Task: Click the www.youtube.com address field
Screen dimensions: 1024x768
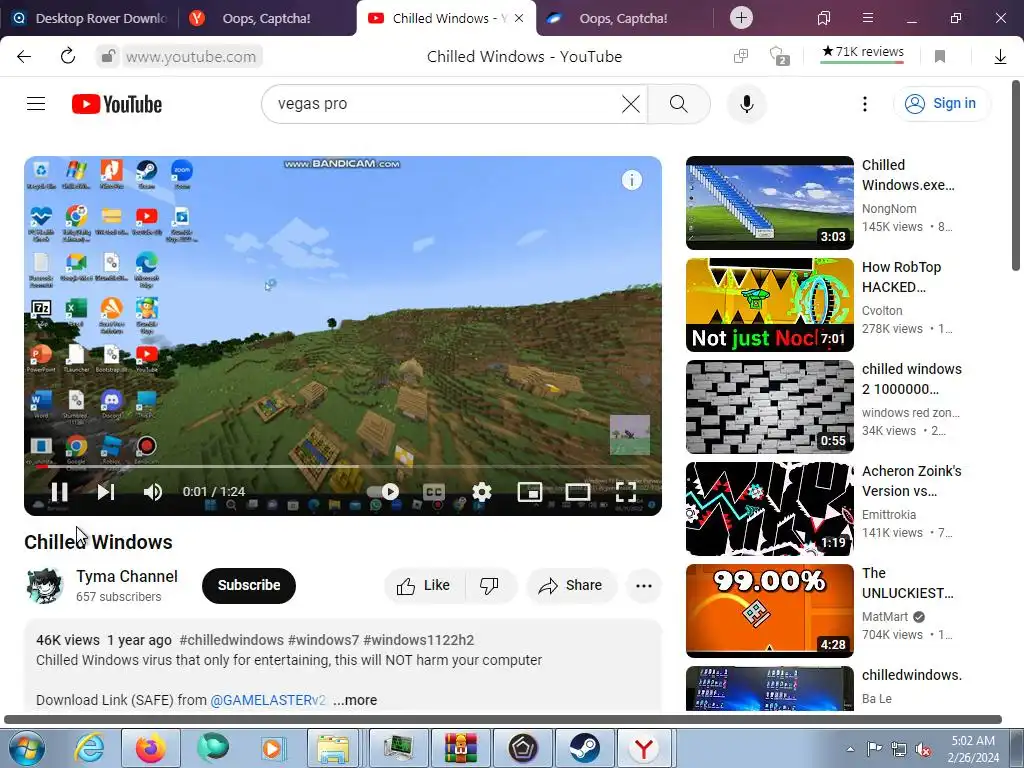Action: (191, 57)
